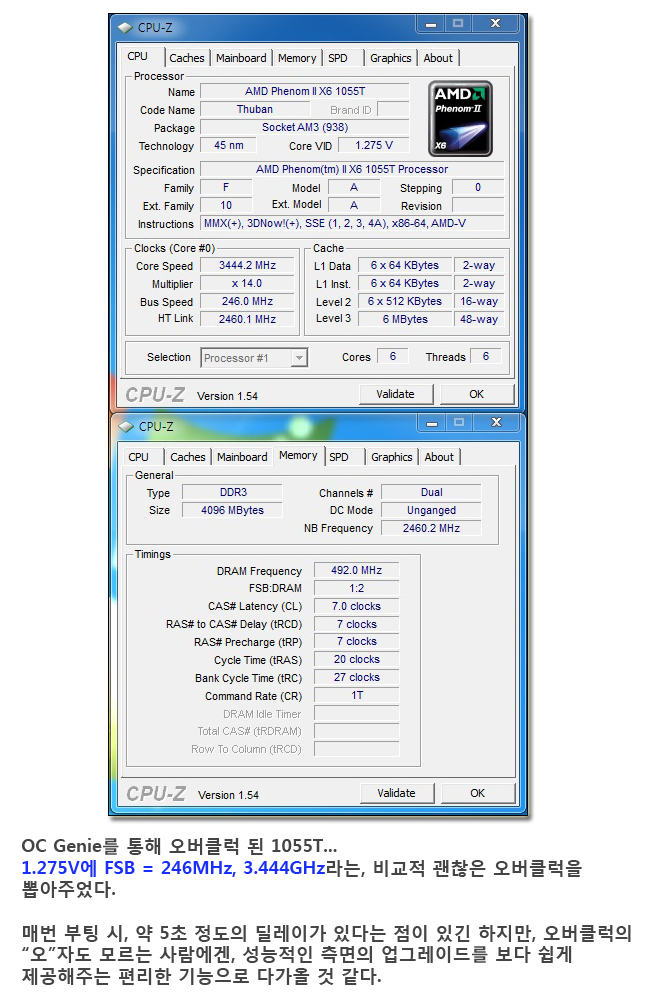
Task: Open Mainboard tab in bottom CPU-Z window
Action: 242,457
